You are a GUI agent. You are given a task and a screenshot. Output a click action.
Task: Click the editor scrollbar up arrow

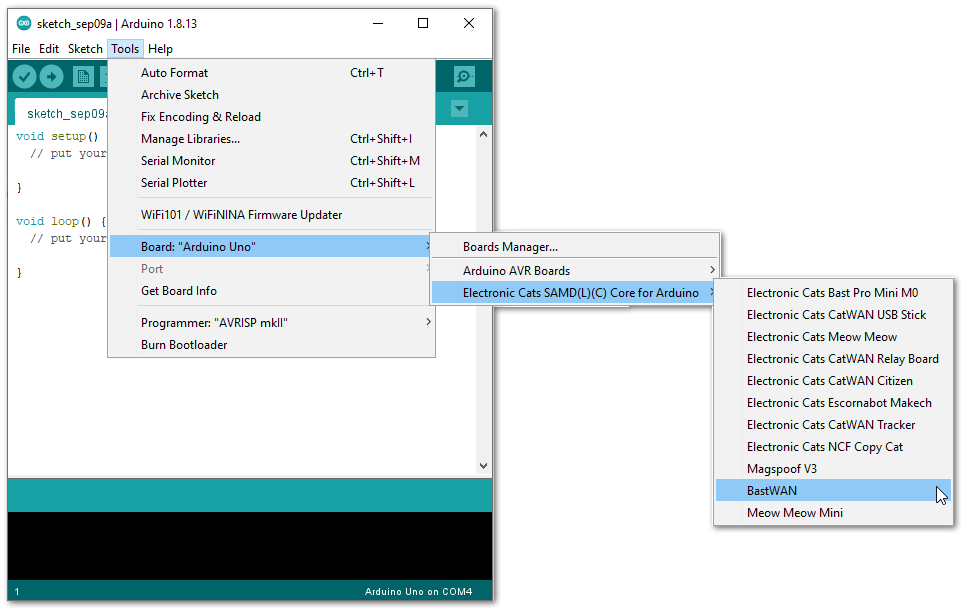[483, 134]
